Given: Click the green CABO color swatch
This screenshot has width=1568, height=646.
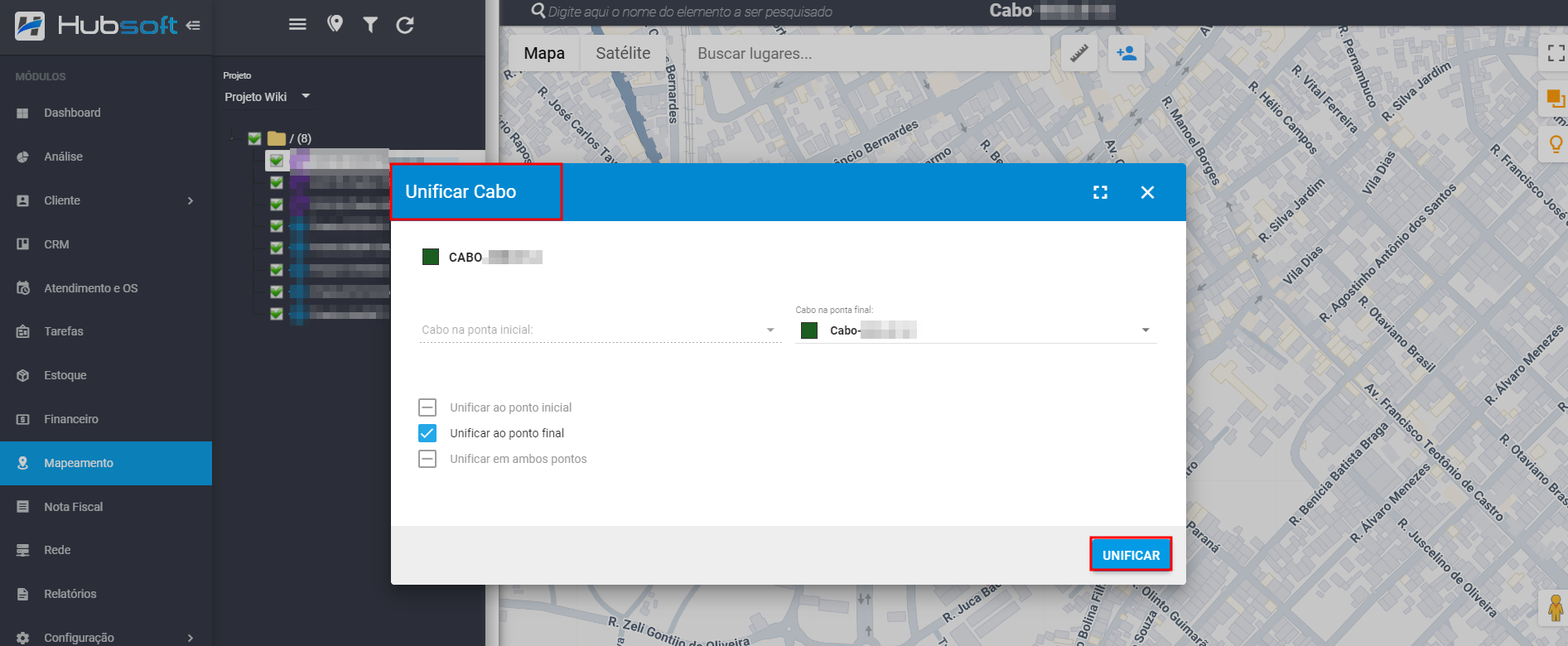Looking at the screenshot, I should coord(431,257).
